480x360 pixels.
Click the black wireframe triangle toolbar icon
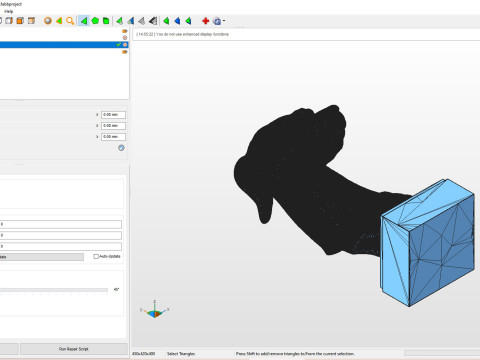click(153, 21)
